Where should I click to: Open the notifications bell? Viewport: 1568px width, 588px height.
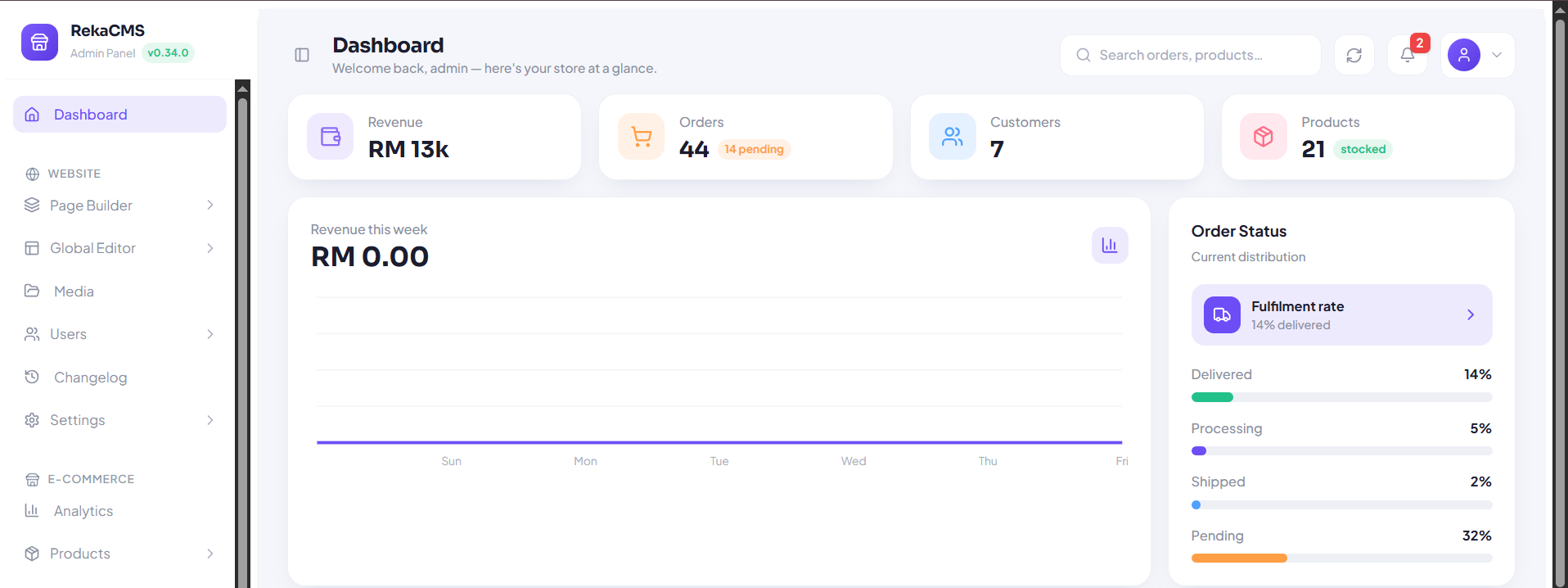point(1408,55)
